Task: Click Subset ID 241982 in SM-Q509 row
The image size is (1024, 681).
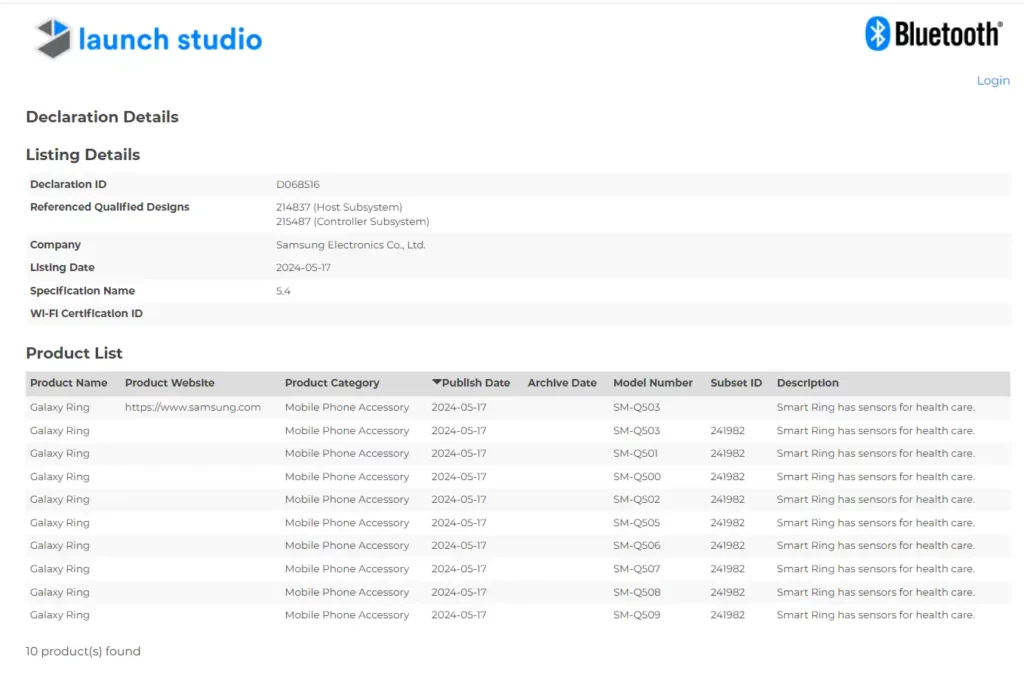Action: (728, 614)
